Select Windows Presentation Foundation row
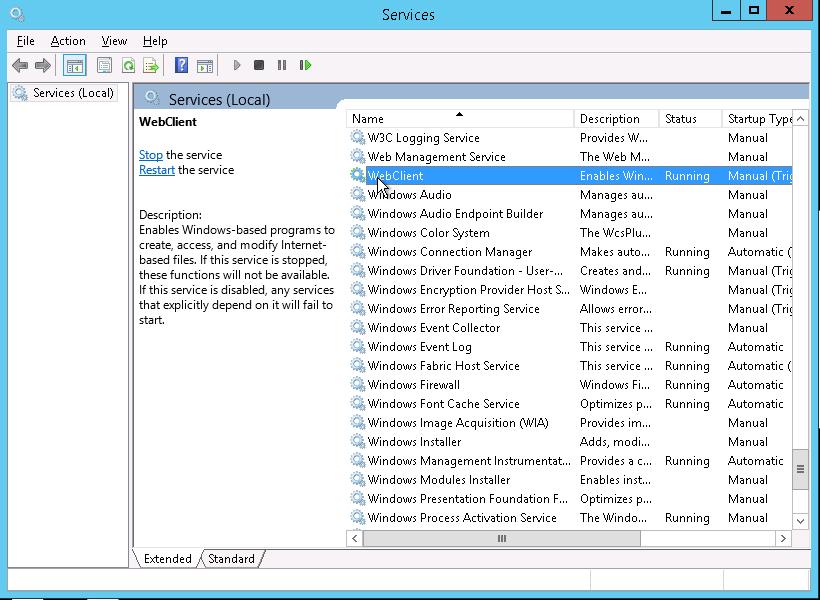 coord(570,499)
